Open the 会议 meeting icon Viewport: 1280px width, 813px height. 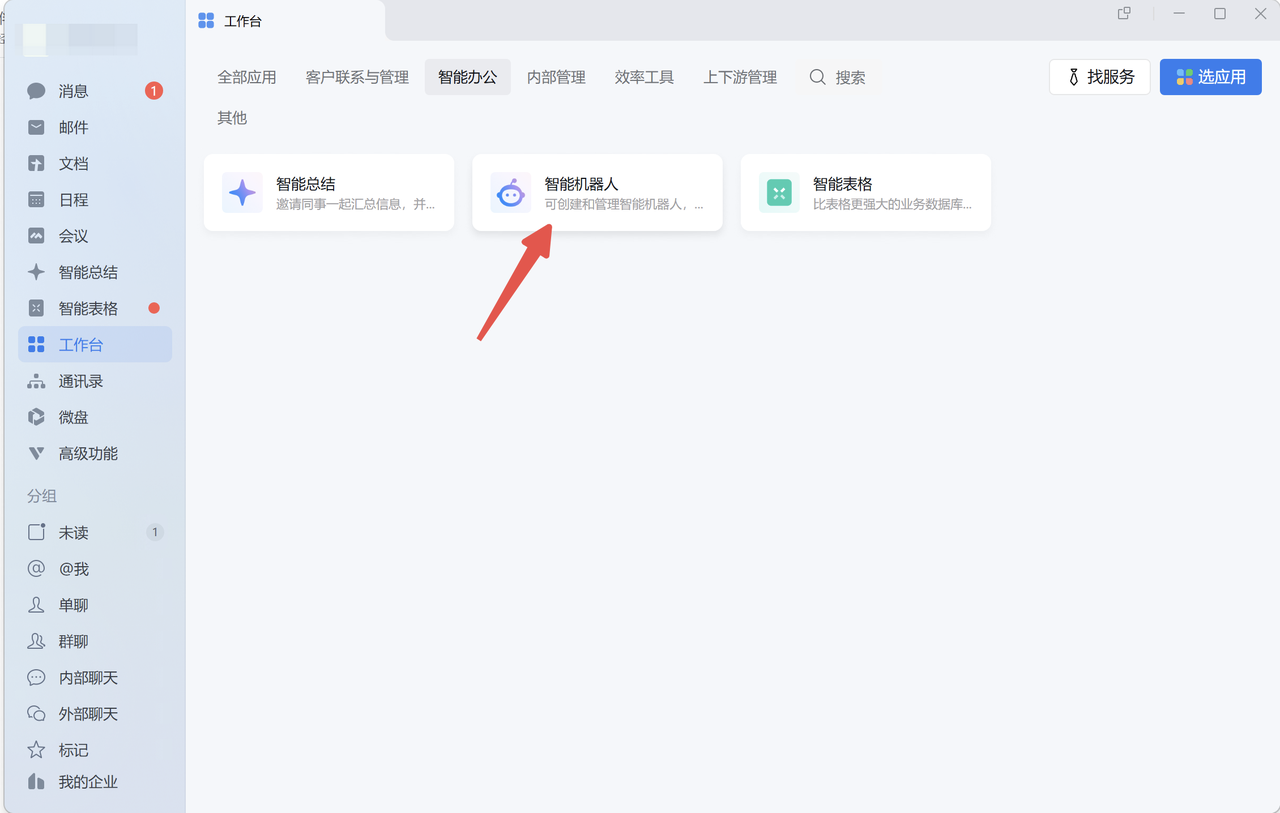pyautogui.click(x=37, y=236)
